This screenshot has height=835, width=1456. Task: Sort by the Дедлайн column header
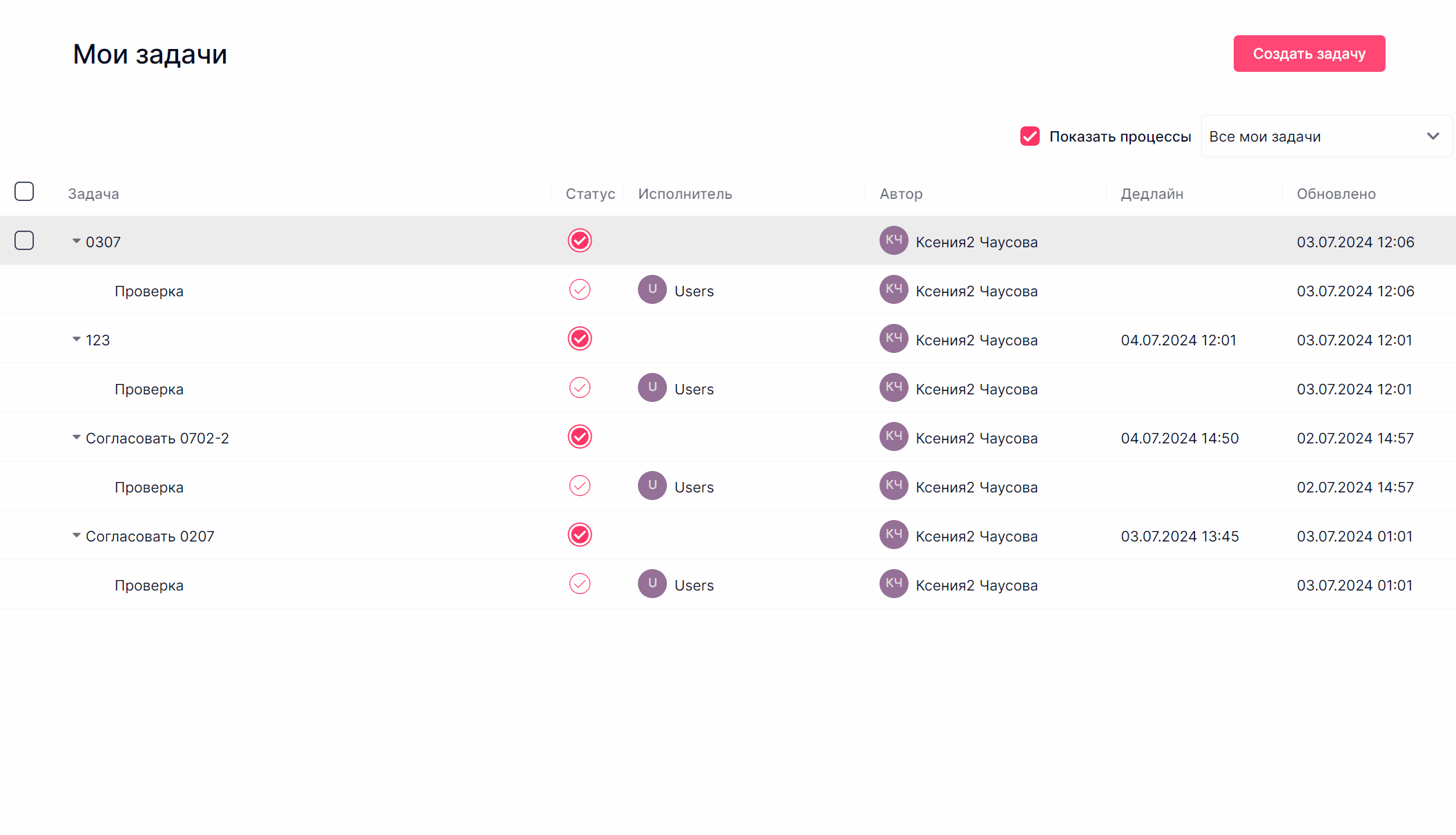pos(1152,194)
